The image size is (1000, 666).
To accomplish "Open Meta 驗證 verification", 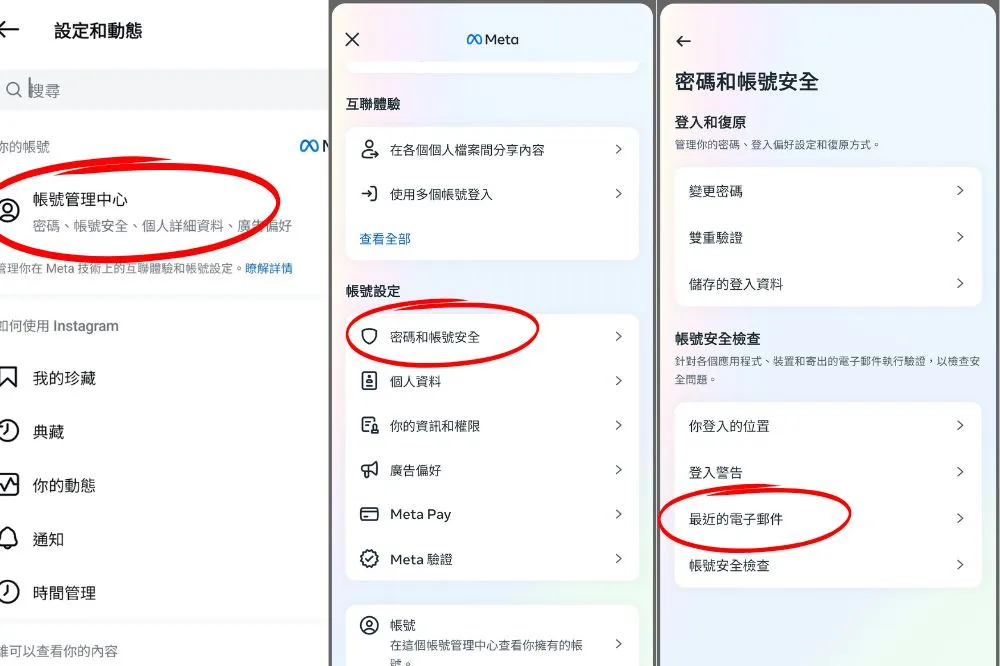I will pyautogui.click(x=492, y=559).
